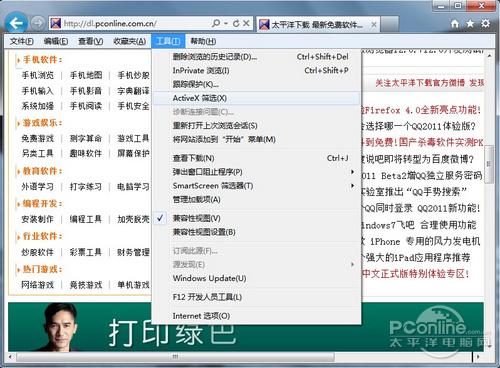The height and width of the screenshot is (368, 500).
Task: Open the 收藏夹(A) menu
Action: pos(129,41)
